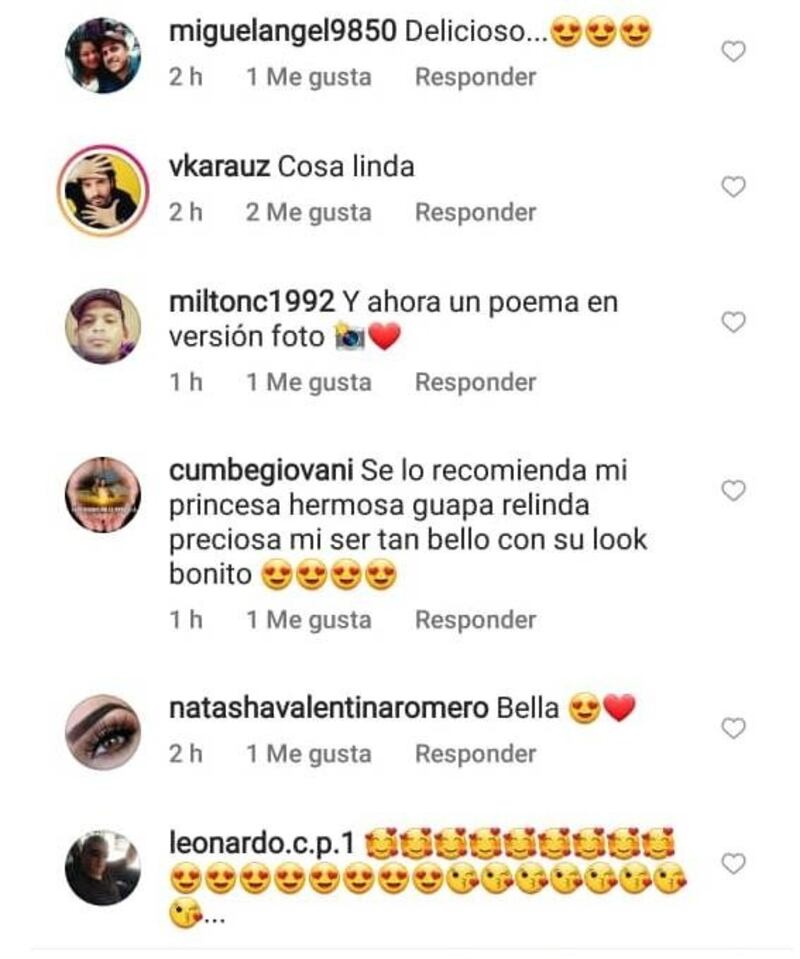Image resolution: width=800 pixels, height=959 pixels.
Task: Reply to miltonc1992's comment
Action: (475, 382)
